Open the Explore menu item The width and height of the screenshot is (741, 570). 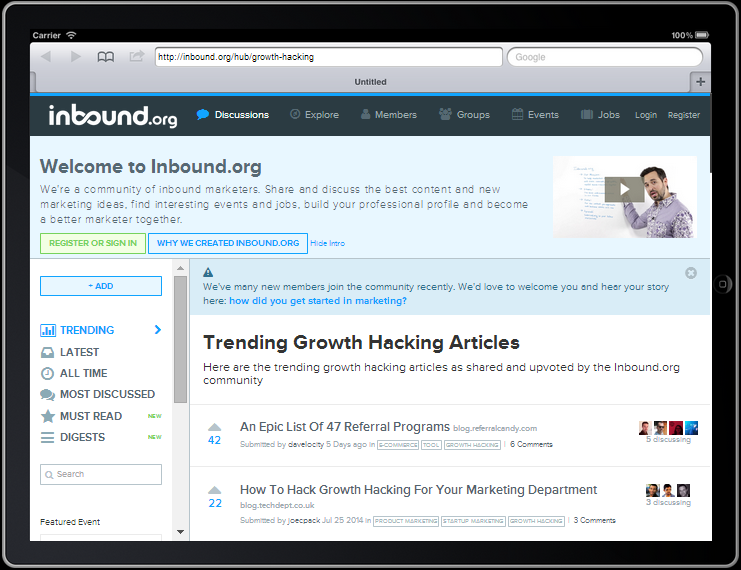(x=314, y=115)
